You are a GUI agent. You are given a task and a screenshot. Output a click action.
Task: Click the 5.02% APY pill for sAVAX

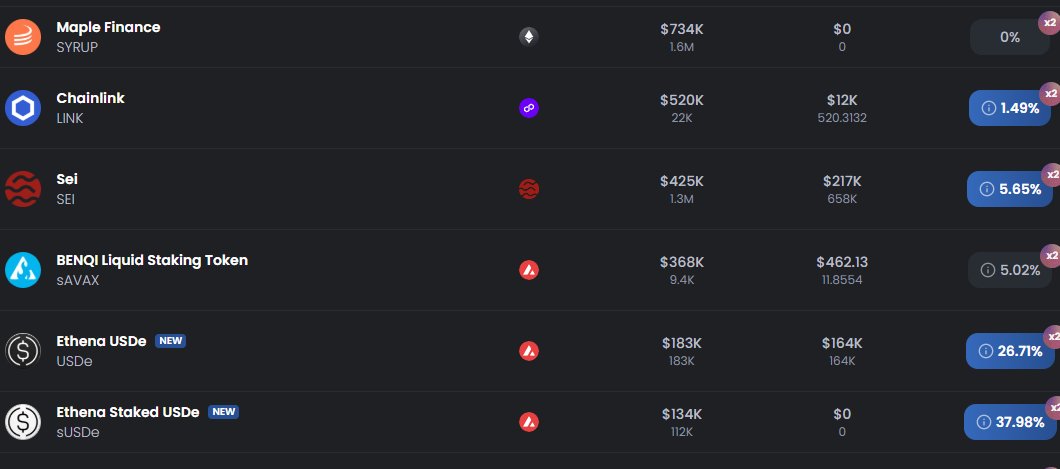point(1010,270)
